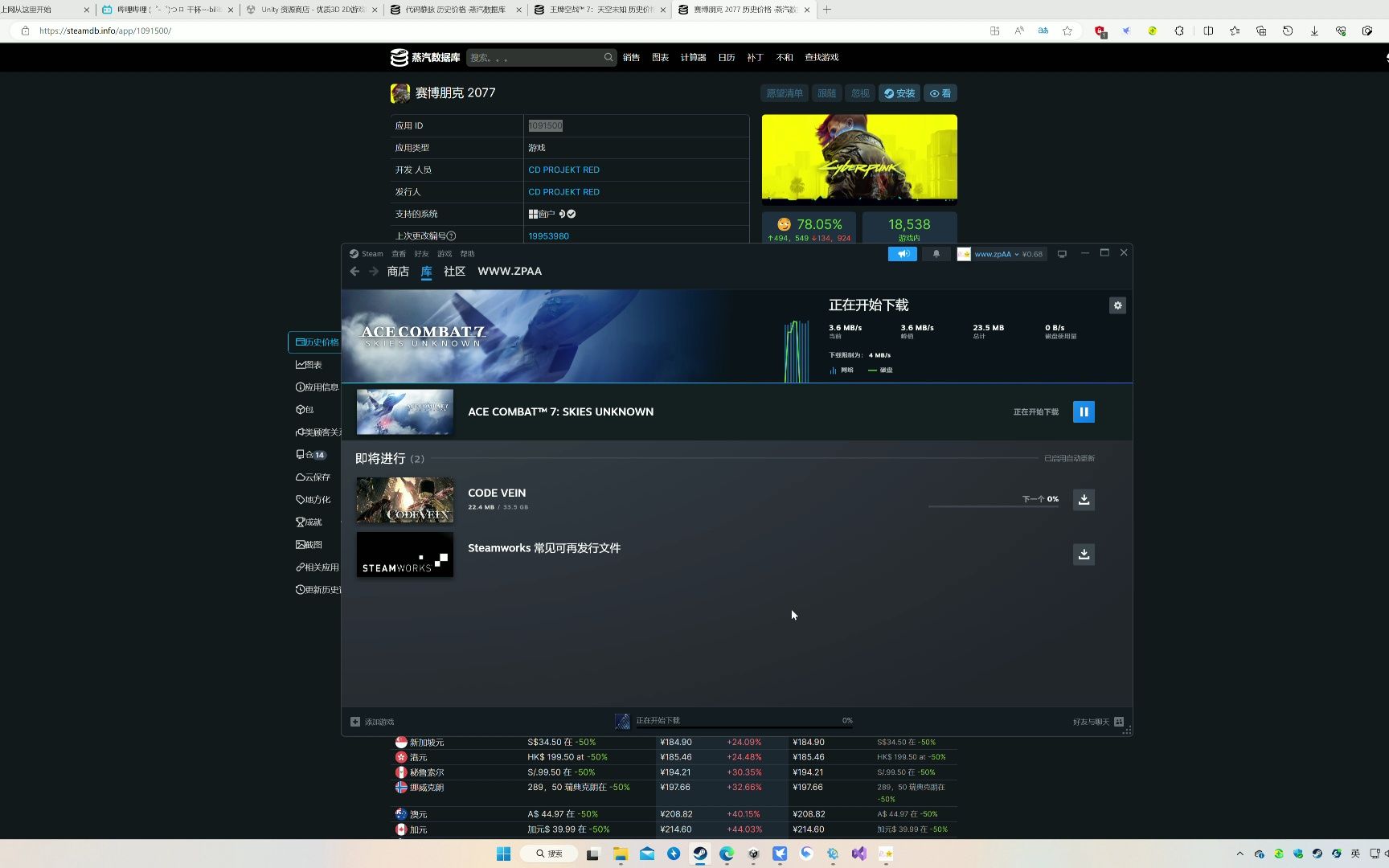
Task: Open CD PROJEKT RED developer link
Action: [x=563, y=170]
